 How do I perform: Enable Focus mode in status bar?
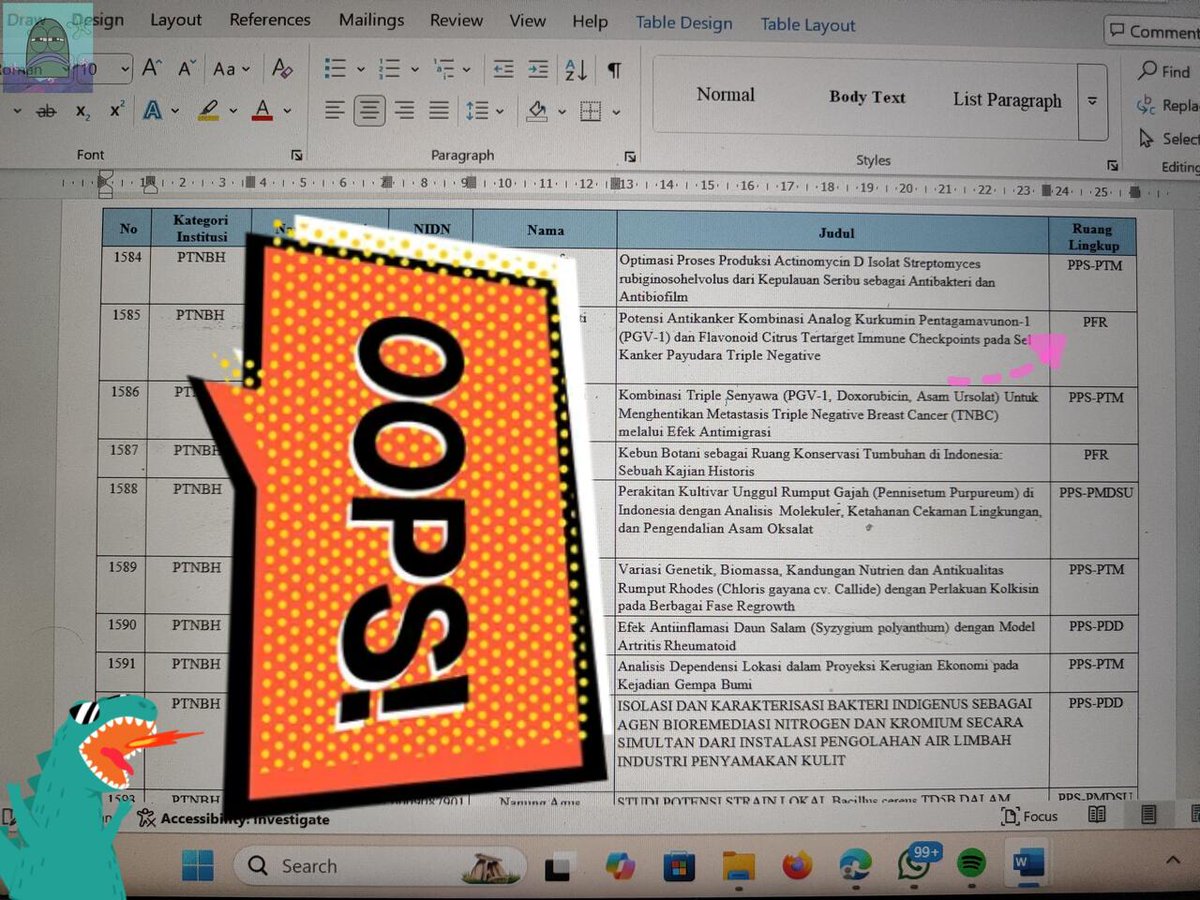[x=1030, y=816]
